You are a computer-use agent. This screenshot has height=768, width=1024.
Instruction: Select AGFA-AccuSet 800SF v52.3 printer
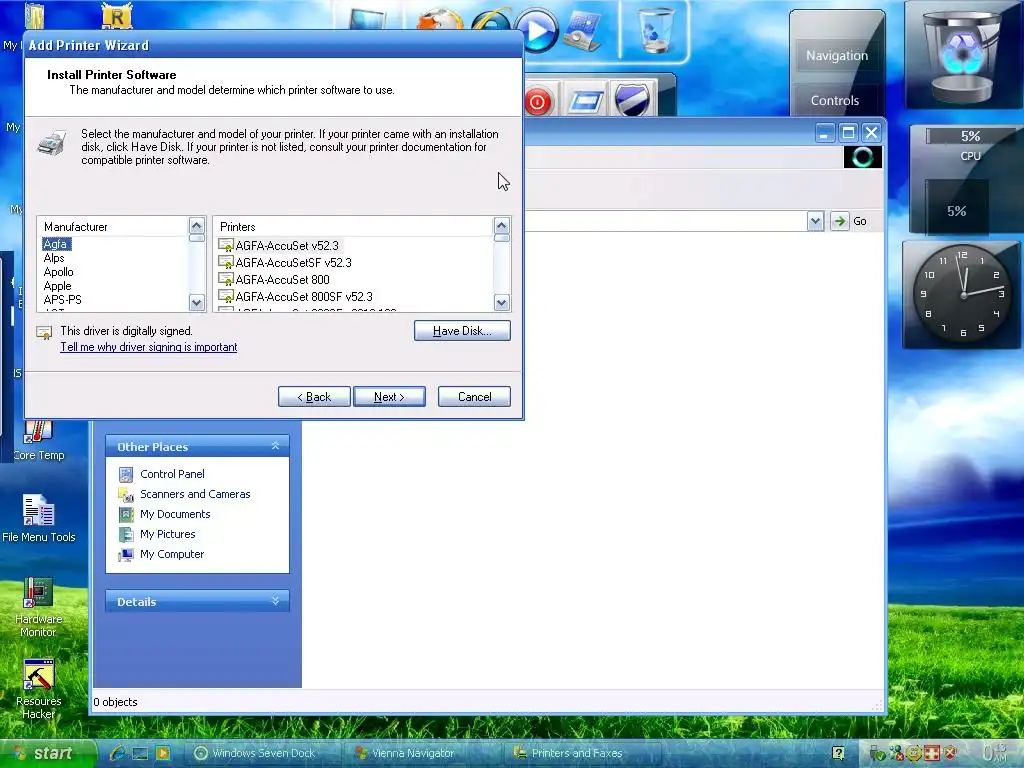click(x=296, y=296)
